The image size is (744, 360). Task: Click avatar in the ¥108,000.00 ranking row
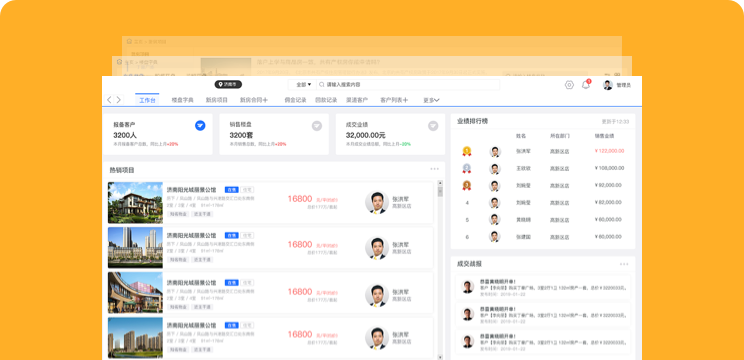pos(495,168)
